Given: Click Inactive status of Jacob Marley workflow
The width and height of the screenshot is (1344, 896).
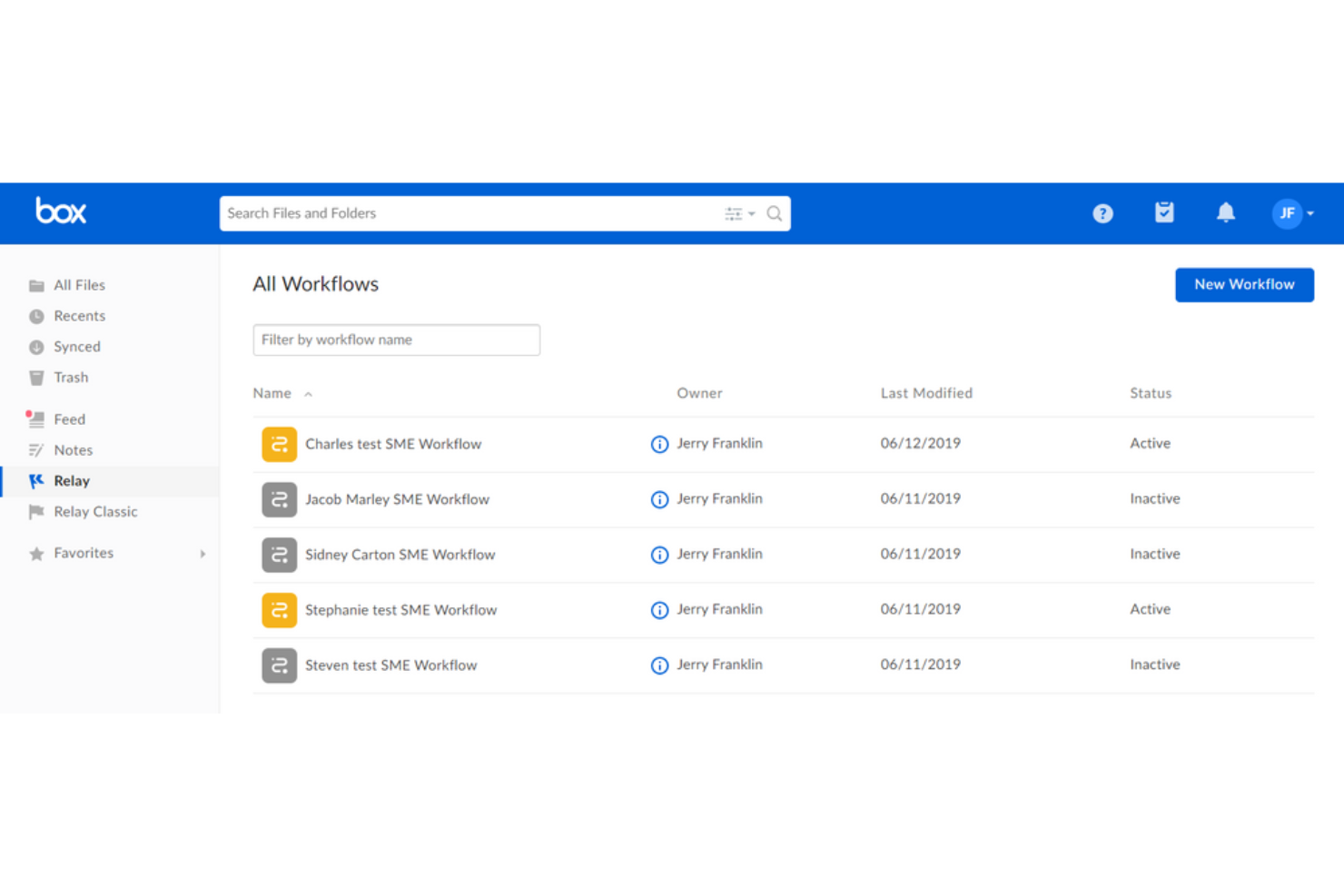Looking at the screenshot, I should pyautogui.click(x=1154, y=498).
